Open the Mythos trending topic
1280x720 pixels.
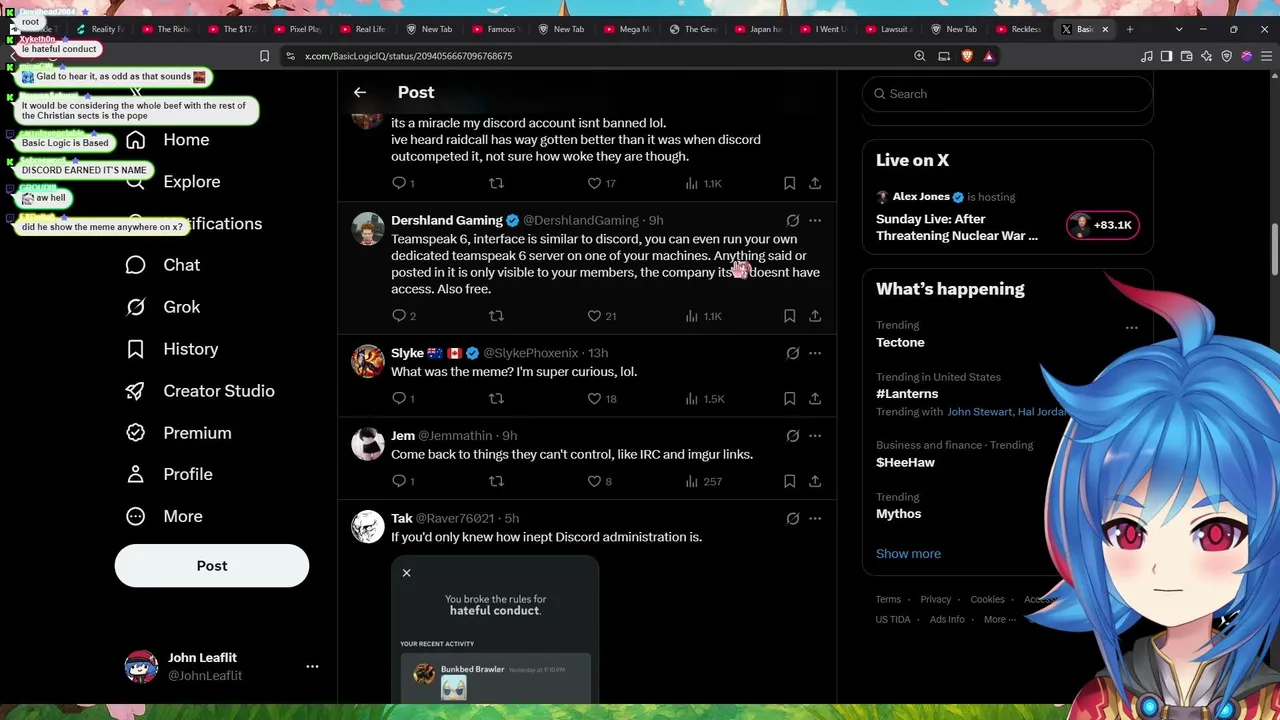[x=898, y=514]
